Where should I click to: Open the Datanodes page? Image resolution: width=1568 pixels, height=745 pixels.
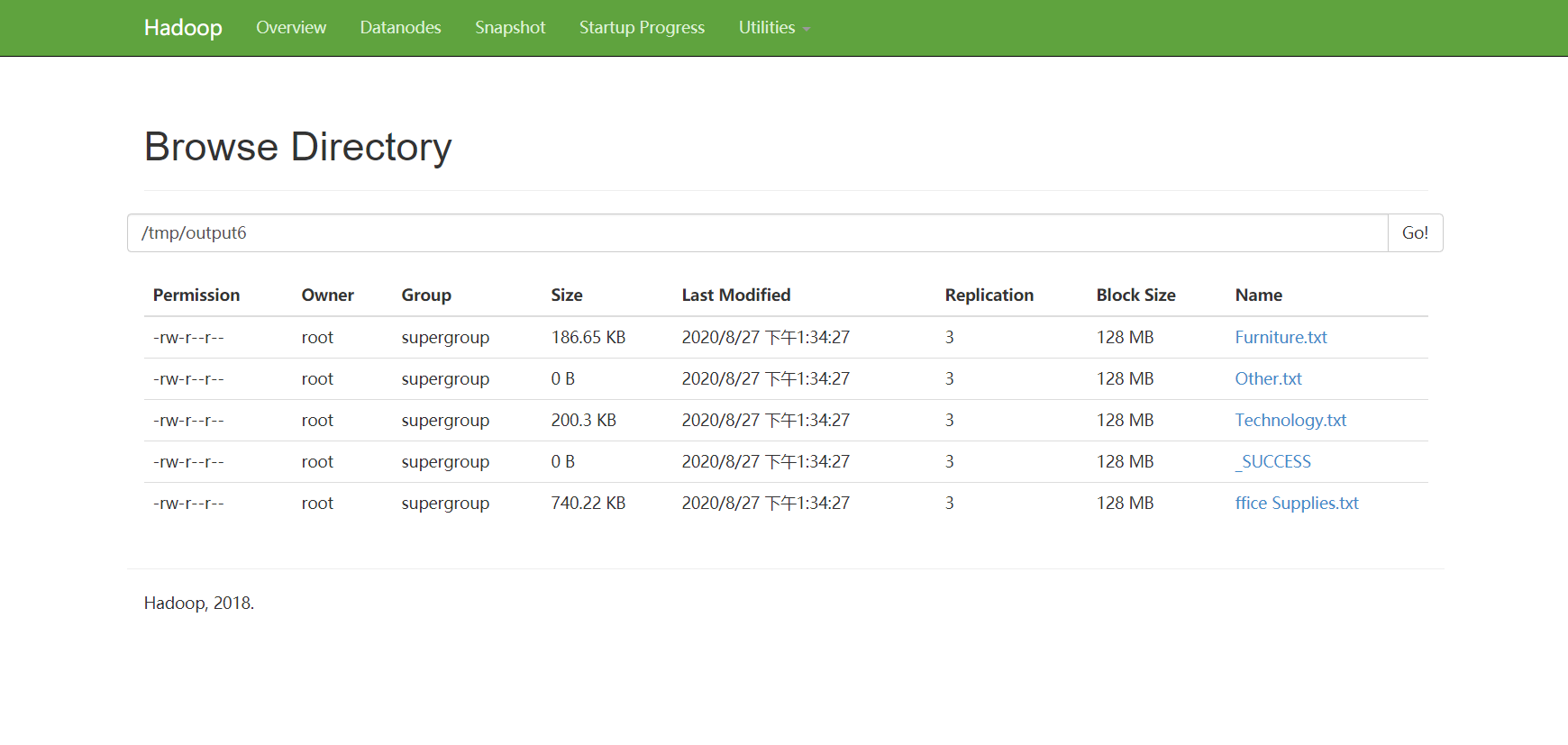coord(400,28)
